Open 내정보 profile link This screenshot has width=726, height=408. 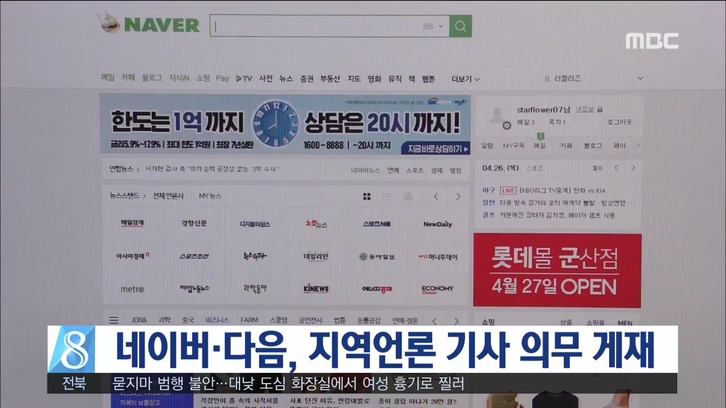click(x=585, y=109)
